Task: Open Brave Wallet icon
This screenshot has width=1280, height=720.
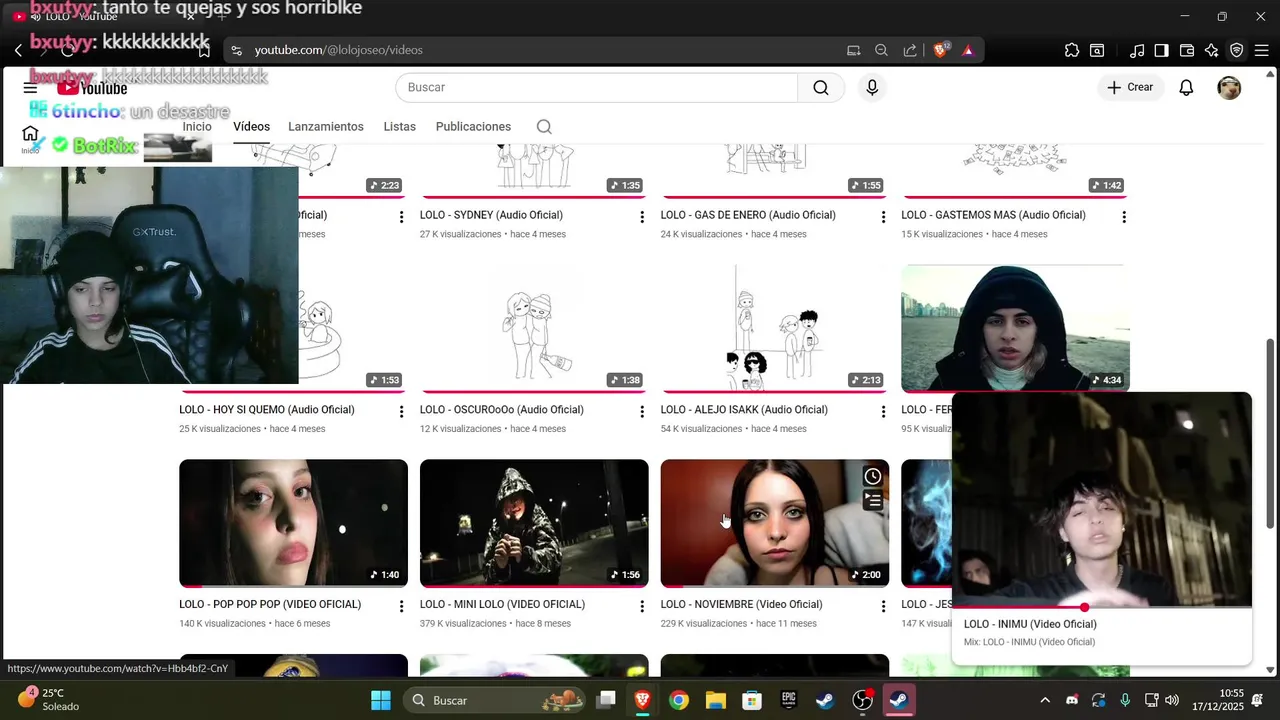Action: (x=1187, y=50)
